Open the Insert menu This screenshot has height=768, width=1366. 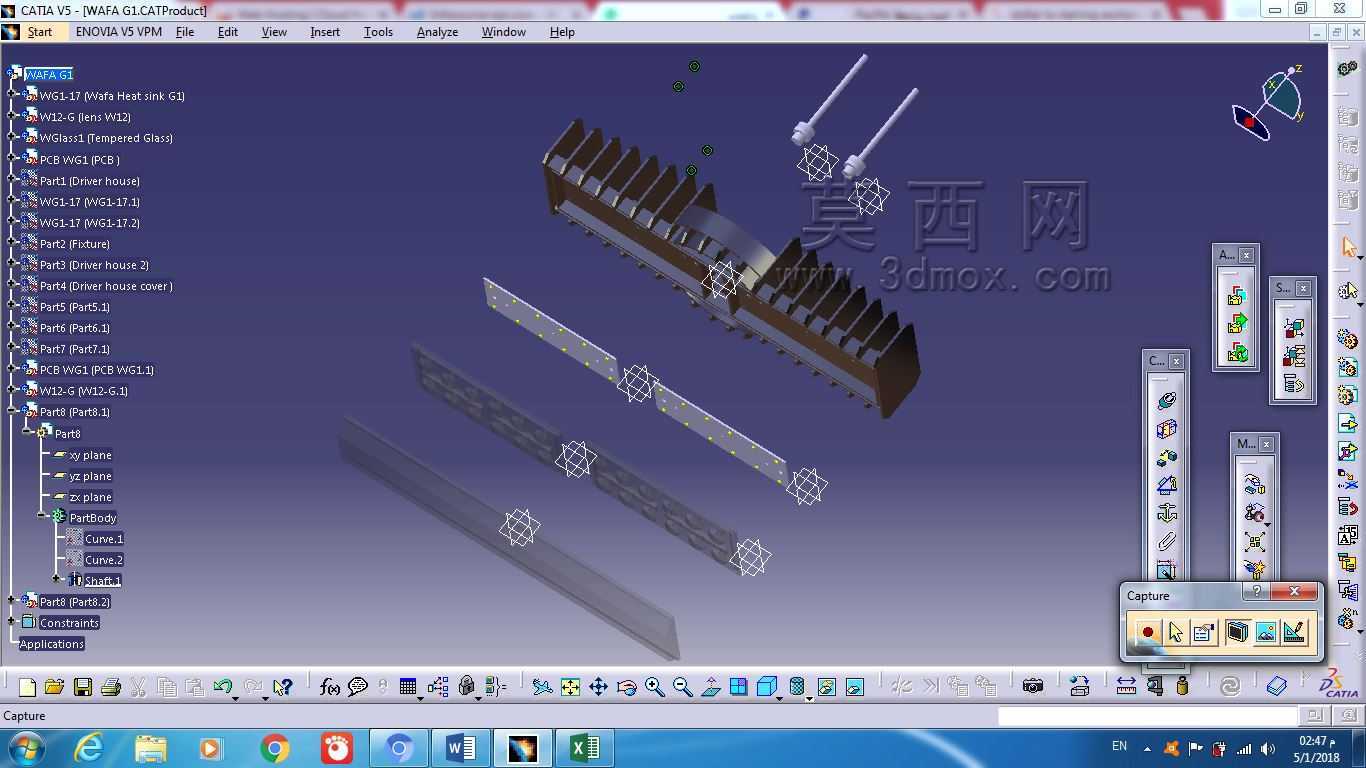click(x=325, y=32)
